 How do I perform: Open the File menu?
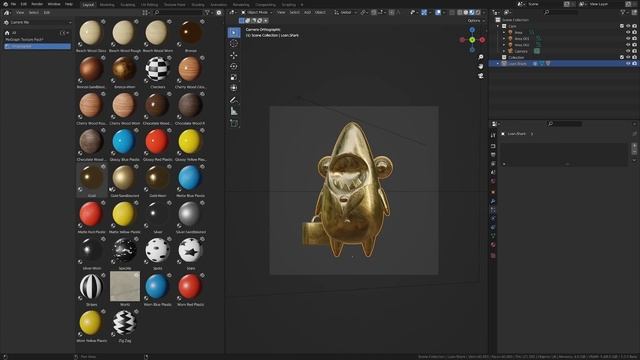pos(13,4)
